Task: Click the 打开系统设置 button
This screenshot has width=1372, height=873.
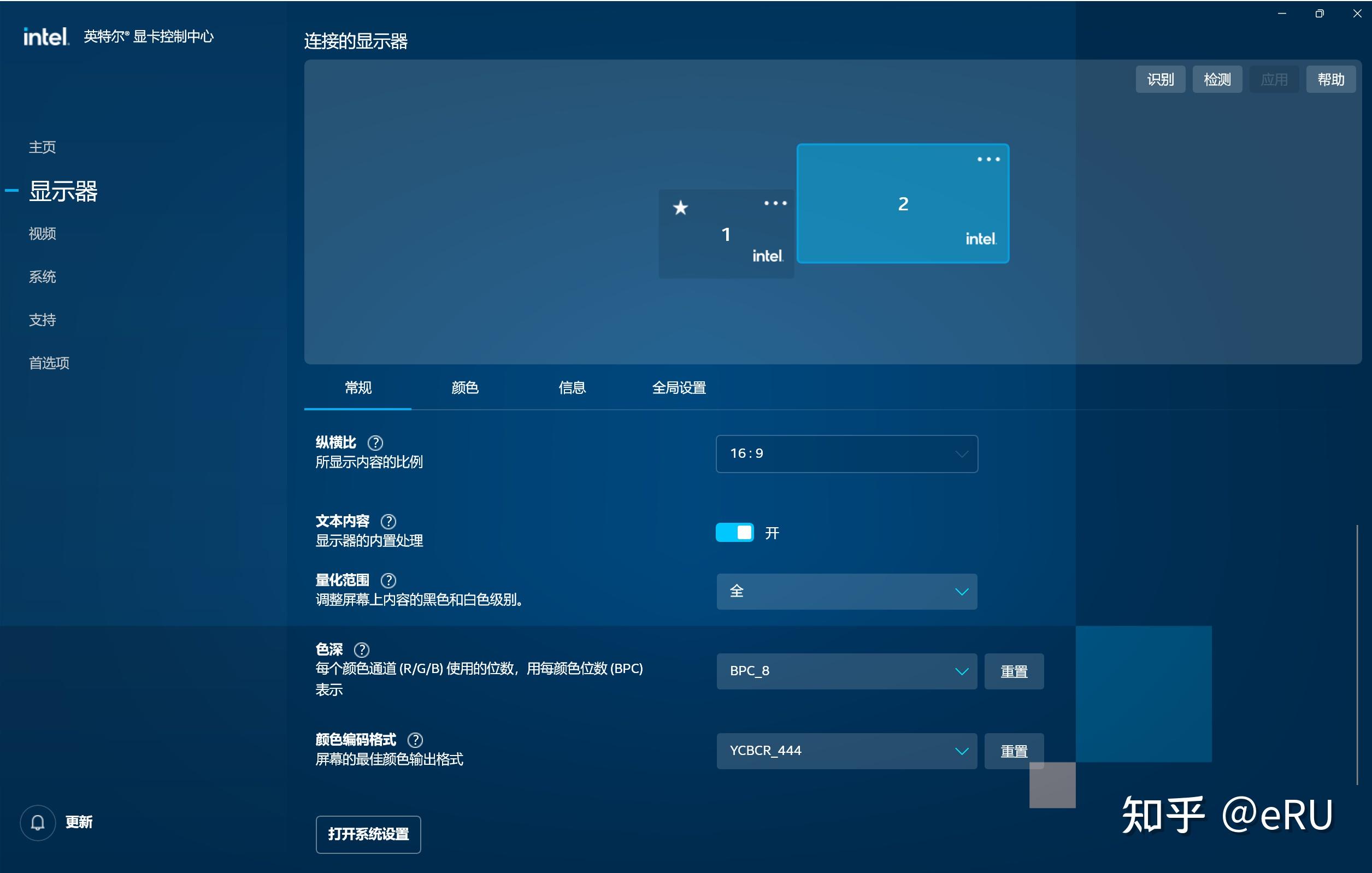Action: [x=368, y=834]
